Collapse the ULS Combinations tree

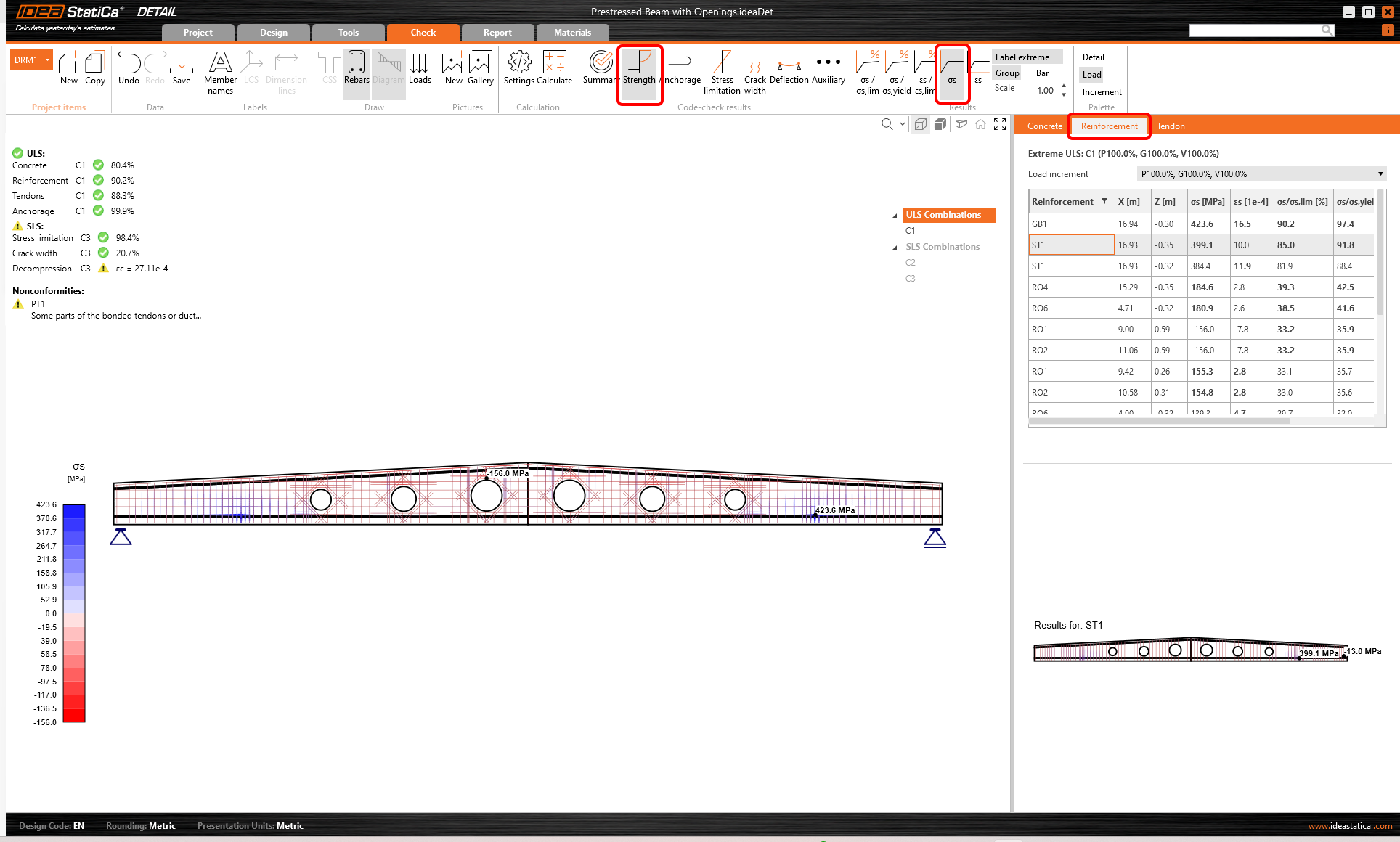tap(895, 216)
